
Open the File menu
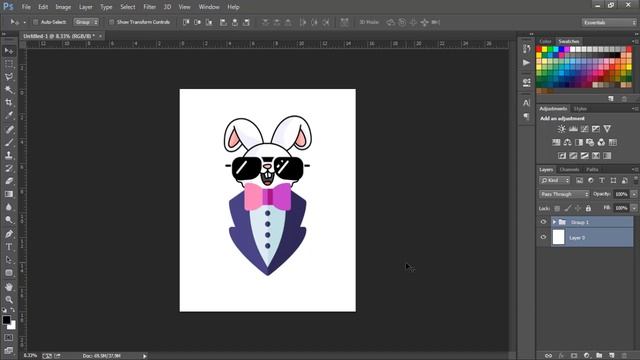pos(26,7)
